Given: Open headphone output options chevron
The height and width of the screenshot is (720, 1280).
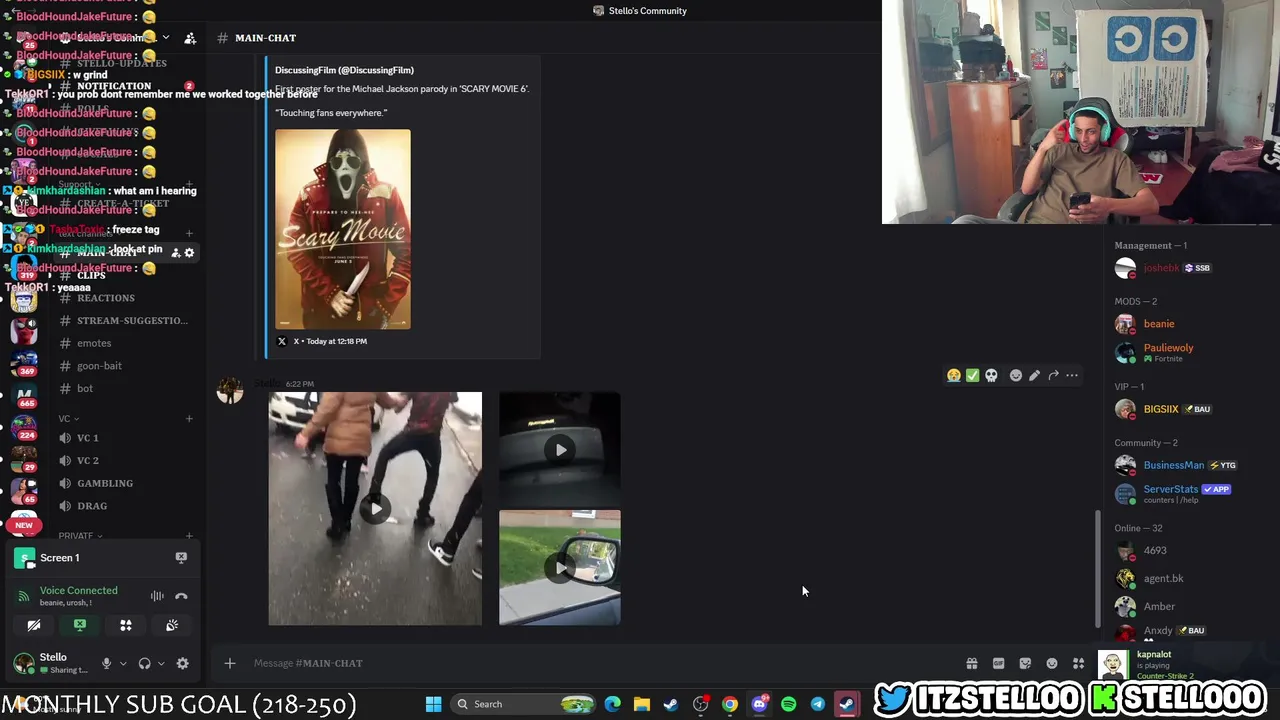Looking at the screenshot, I should [x=160, y=663].
